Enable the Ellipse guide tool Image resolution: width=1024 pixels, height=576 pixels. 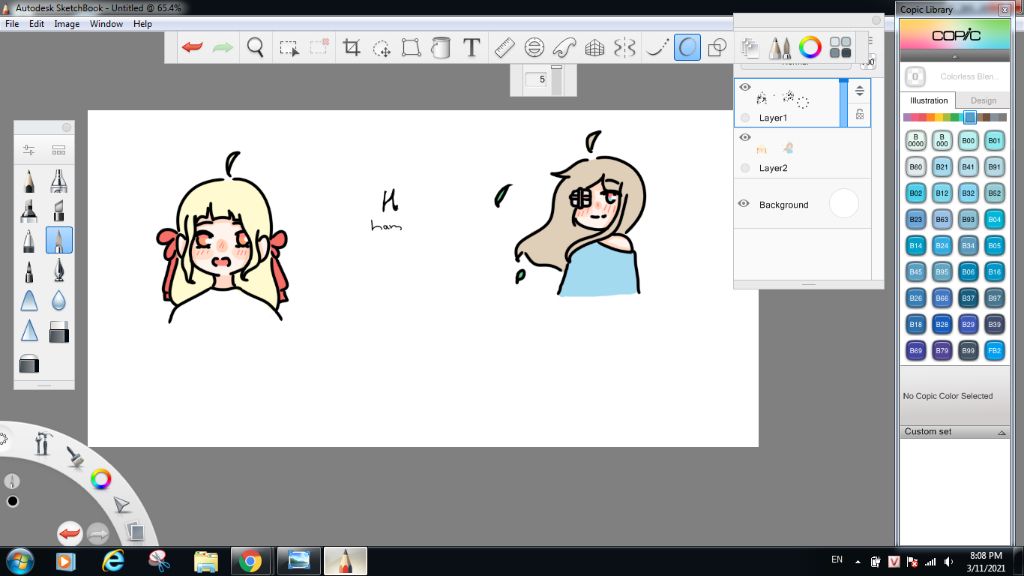pyautogui.click(x=534, y=48)
